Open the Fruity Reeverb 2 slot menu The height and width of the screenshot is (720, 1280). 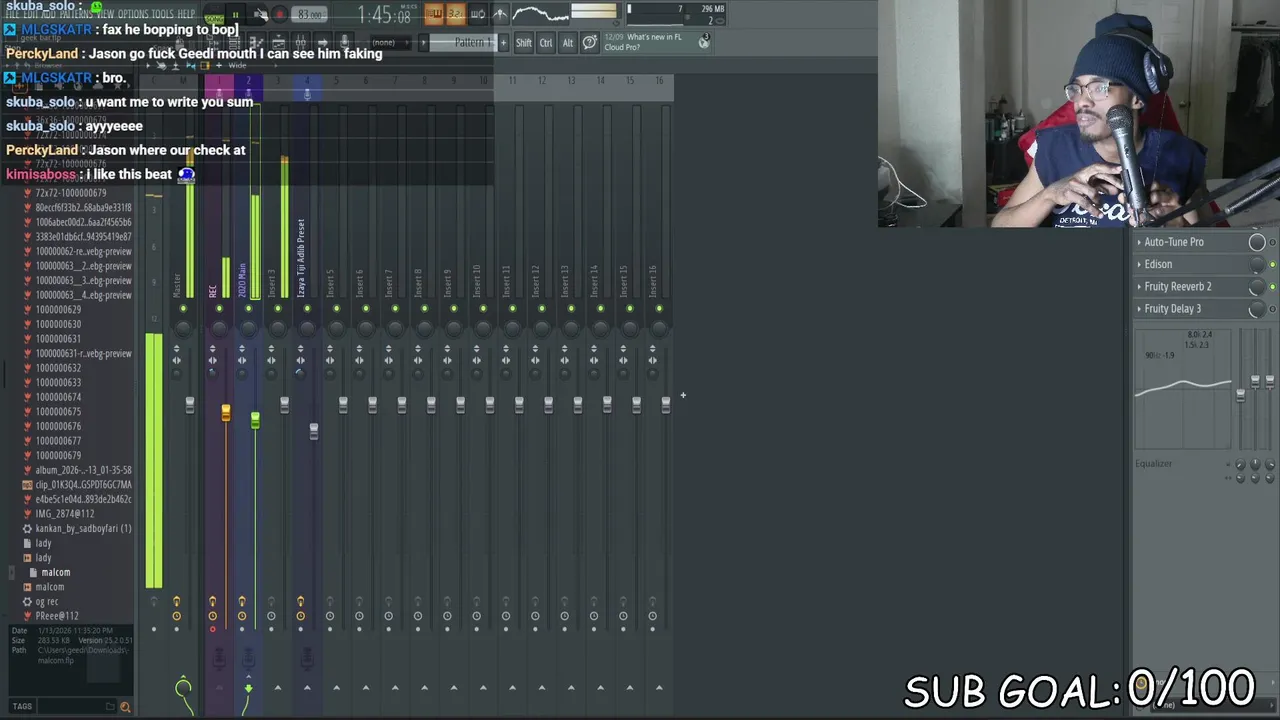pos(1139,286)
